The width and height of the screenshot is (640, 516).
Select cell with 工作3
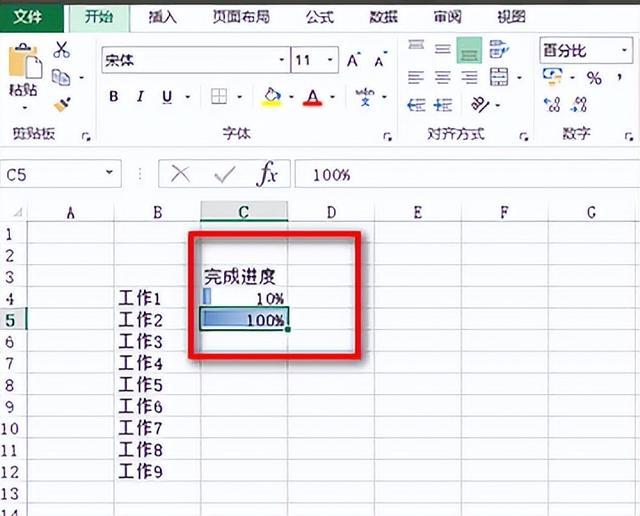coord(157,341)
